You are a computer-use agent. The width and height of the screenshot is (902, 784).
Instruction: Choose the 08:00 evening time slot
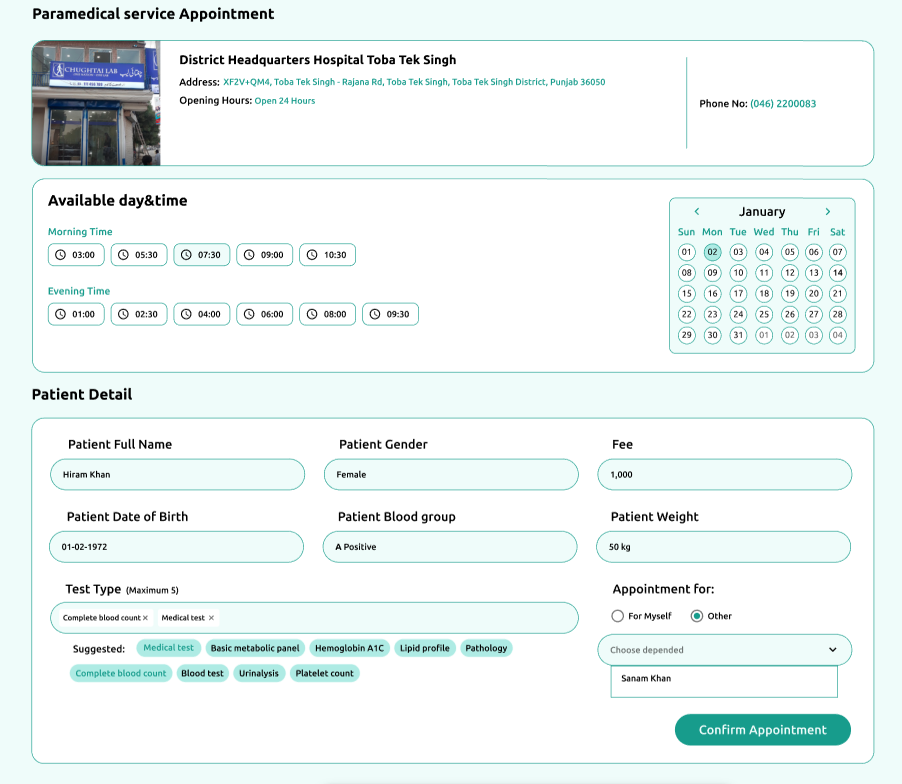click(327, 314)
